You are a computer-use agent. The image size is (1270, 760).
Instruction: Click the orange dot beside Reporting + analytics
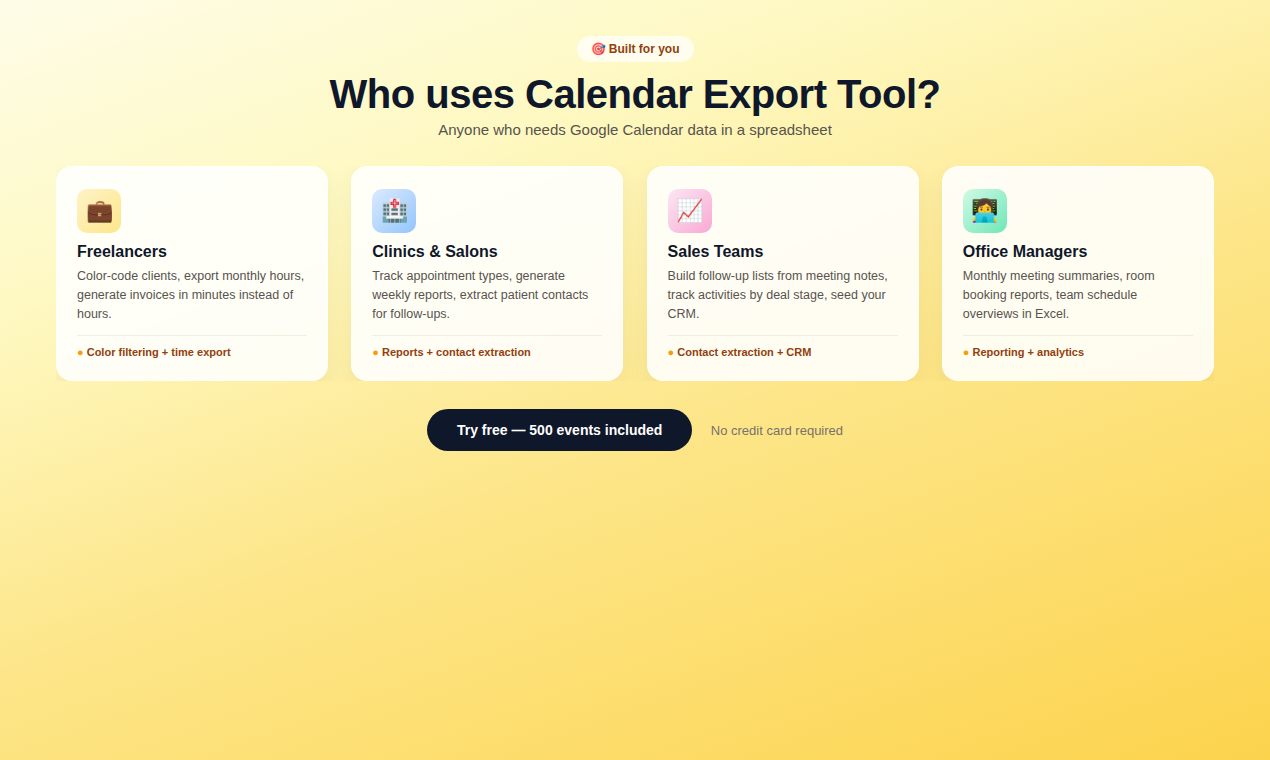pos(964,352)
